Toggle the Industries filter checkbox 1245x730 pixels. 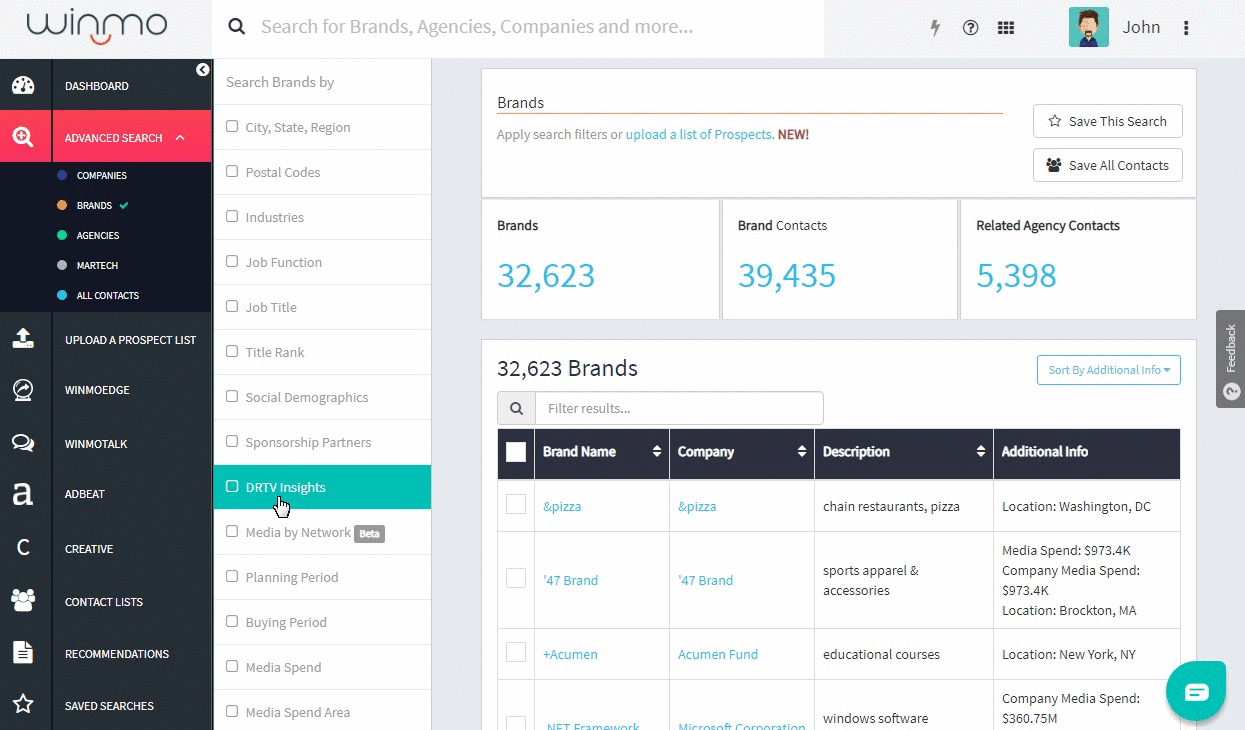click(232, 217)
